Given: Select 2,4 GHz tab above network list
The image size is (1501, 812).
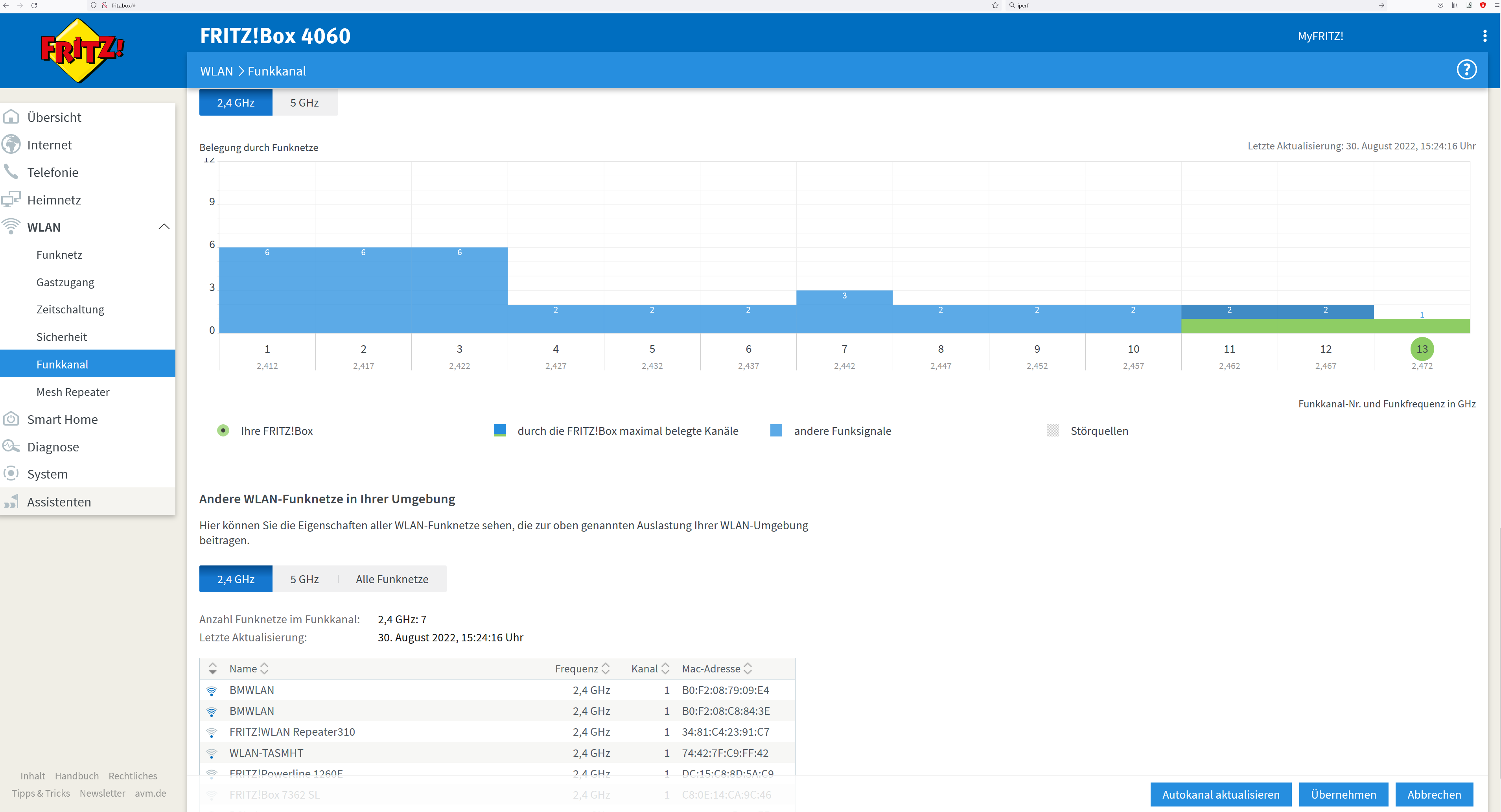Looking at the screenshot, I should pos(236,579).
